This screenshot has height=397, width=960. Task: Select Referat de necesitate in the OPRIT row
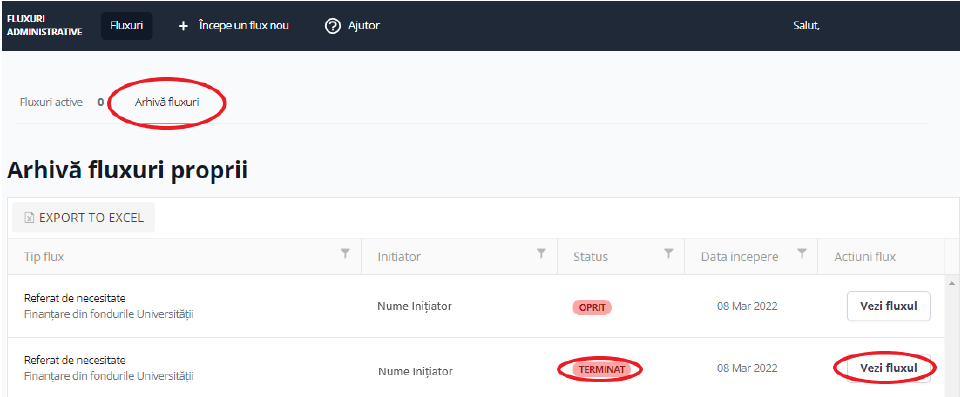75,298
